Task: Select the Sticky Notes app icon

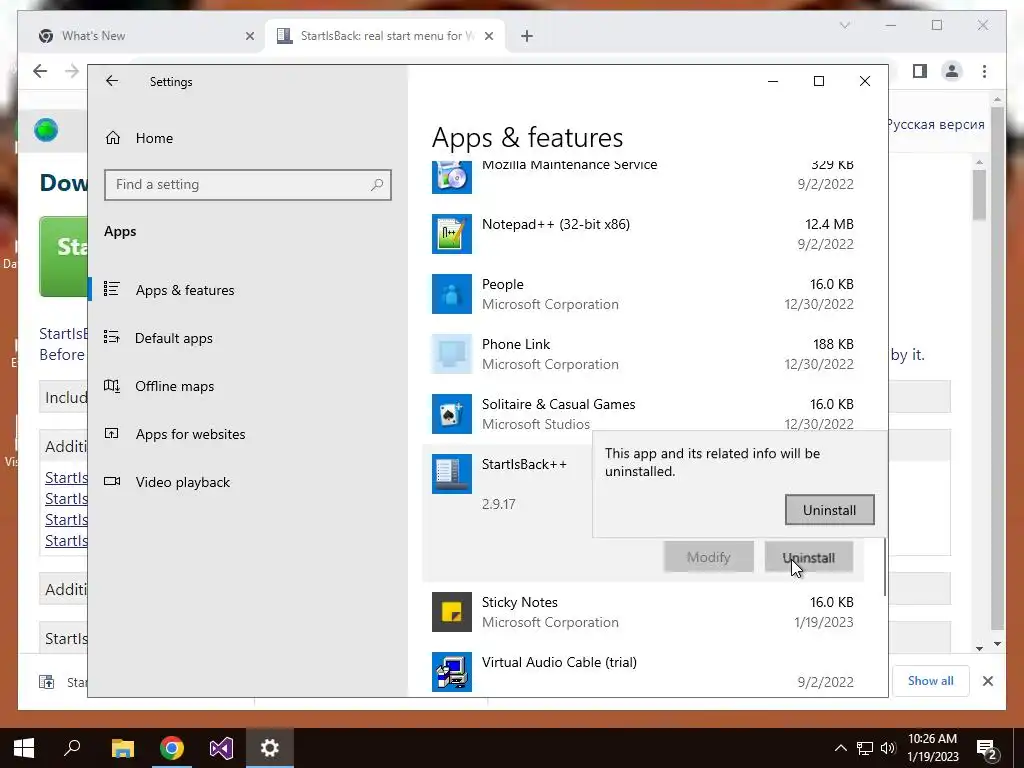Action: click(452, 612)
